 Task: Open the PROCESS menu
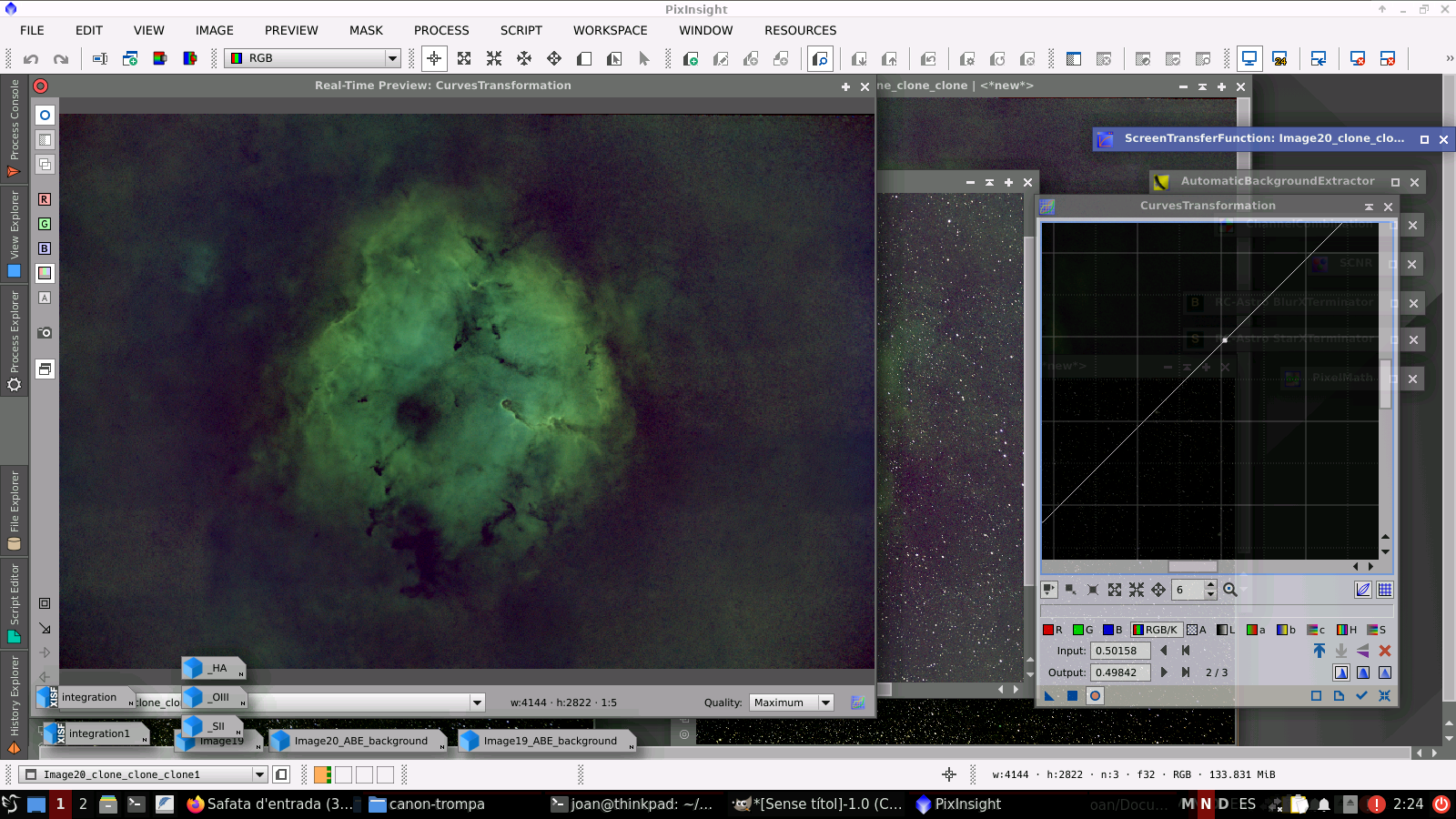tap(441, 30)
